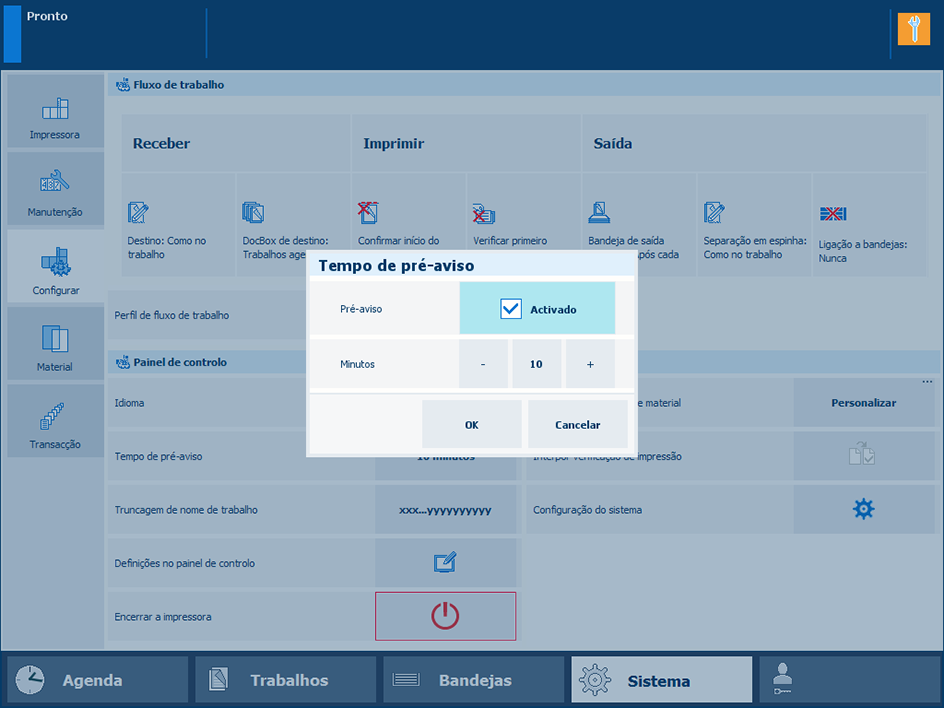Open the Bandejas tab

pyautogui.click(x=473, y=680)
